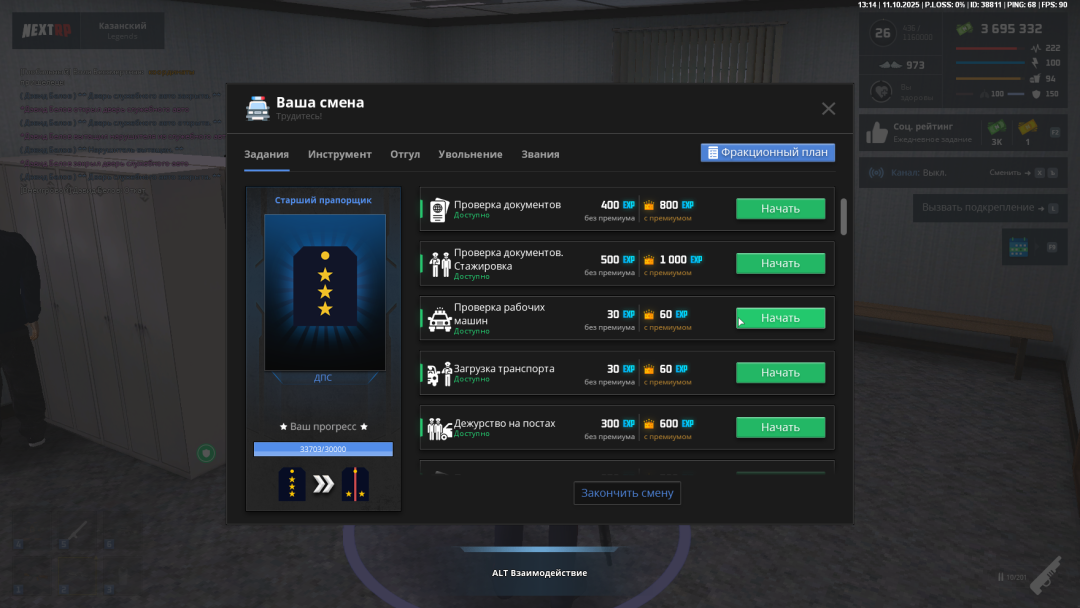This screenshot has width=1080, height=608.
Task: Open the Фракционный план button
Action: [x=767, y=153]
